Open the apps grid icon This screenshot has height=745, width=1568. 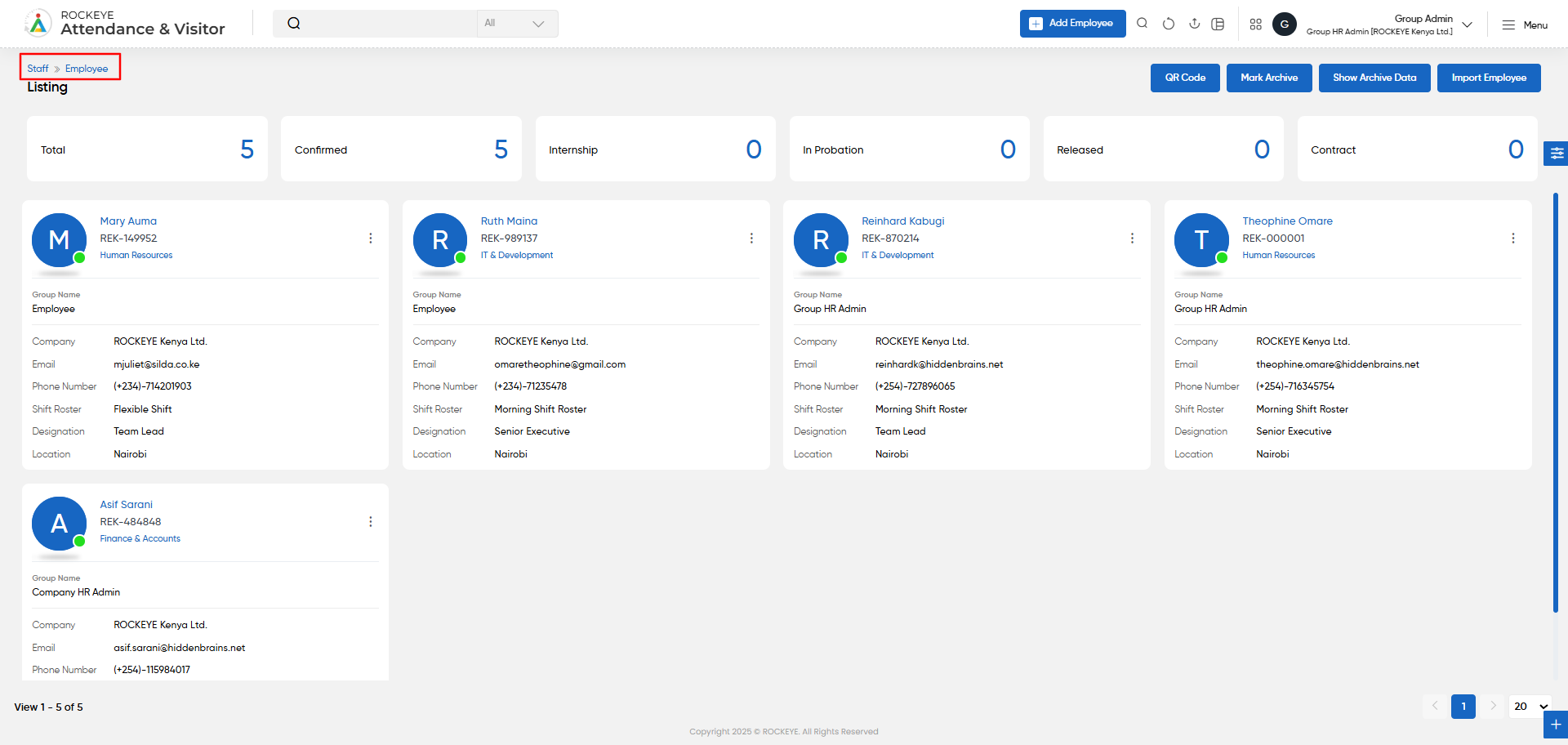[1256, 25]
